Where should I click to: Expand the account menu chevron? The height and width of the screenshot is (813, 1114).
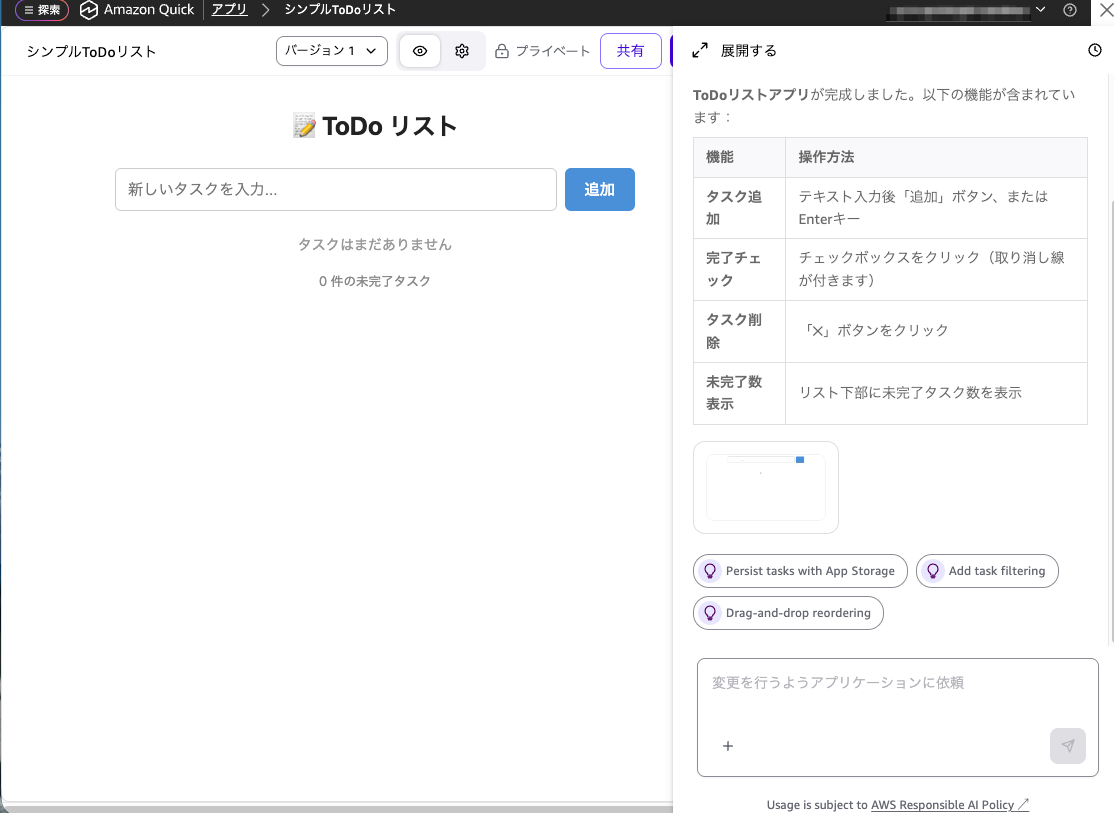click(1042, 10)
